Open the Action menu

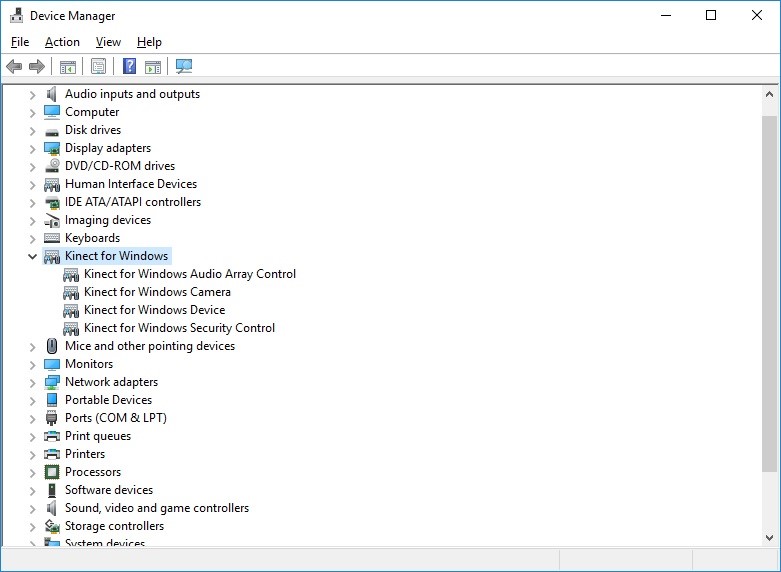62,42
